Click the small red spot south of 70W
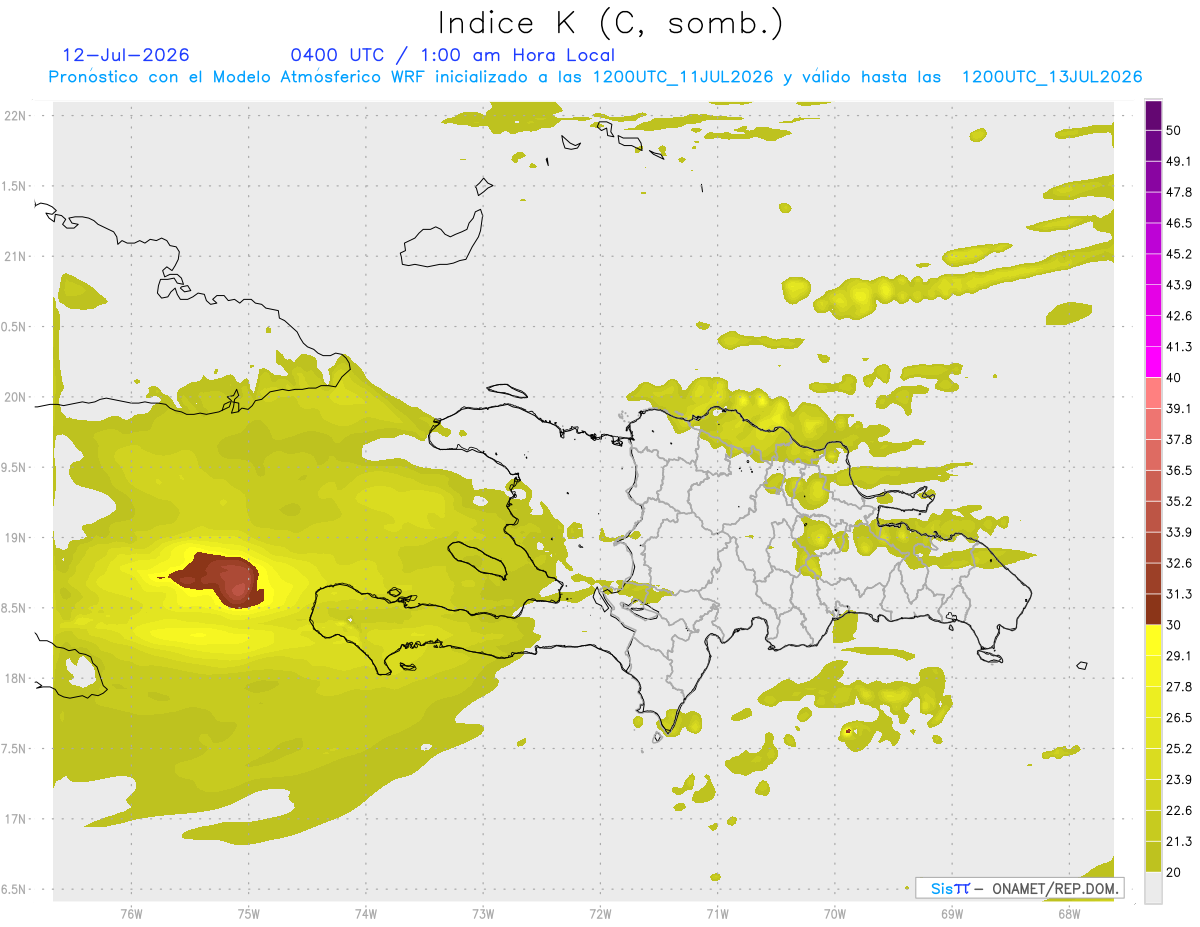 coord(848,732)
